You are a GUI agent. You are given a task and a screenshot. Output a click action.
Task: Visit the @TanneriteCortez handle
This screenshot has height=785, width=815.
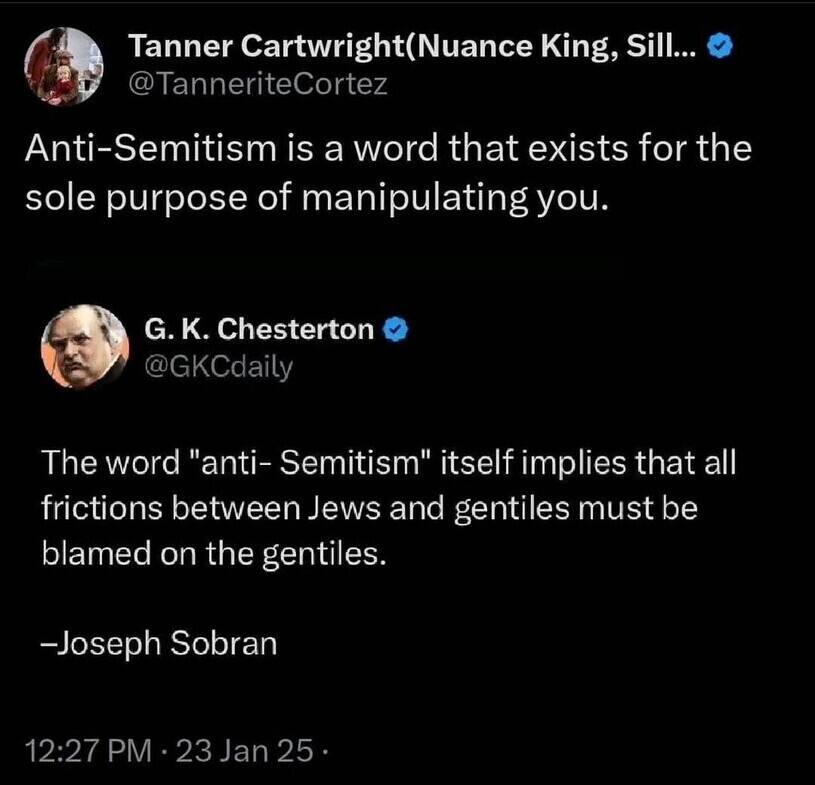pos(258,85)
